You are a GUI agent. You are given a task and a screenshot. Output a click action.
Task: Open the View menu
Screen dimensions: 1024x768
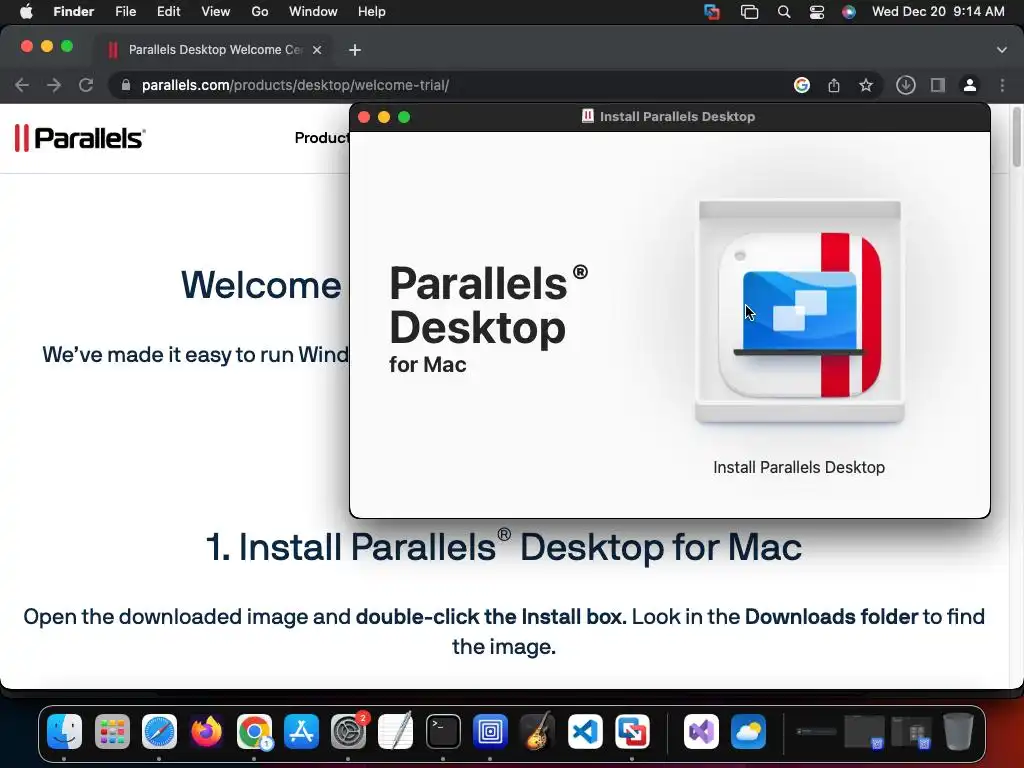click(x=216, y=12)
